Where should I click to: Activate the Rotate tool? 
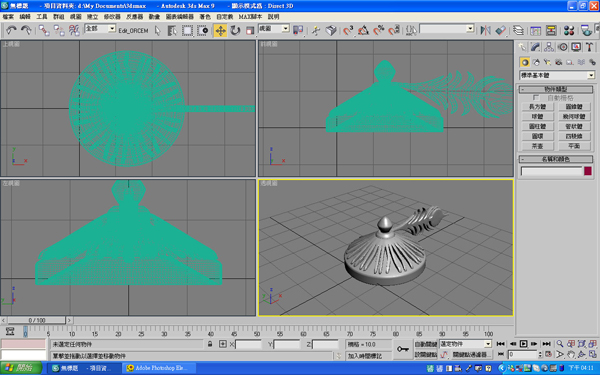(x=235, y=30)
